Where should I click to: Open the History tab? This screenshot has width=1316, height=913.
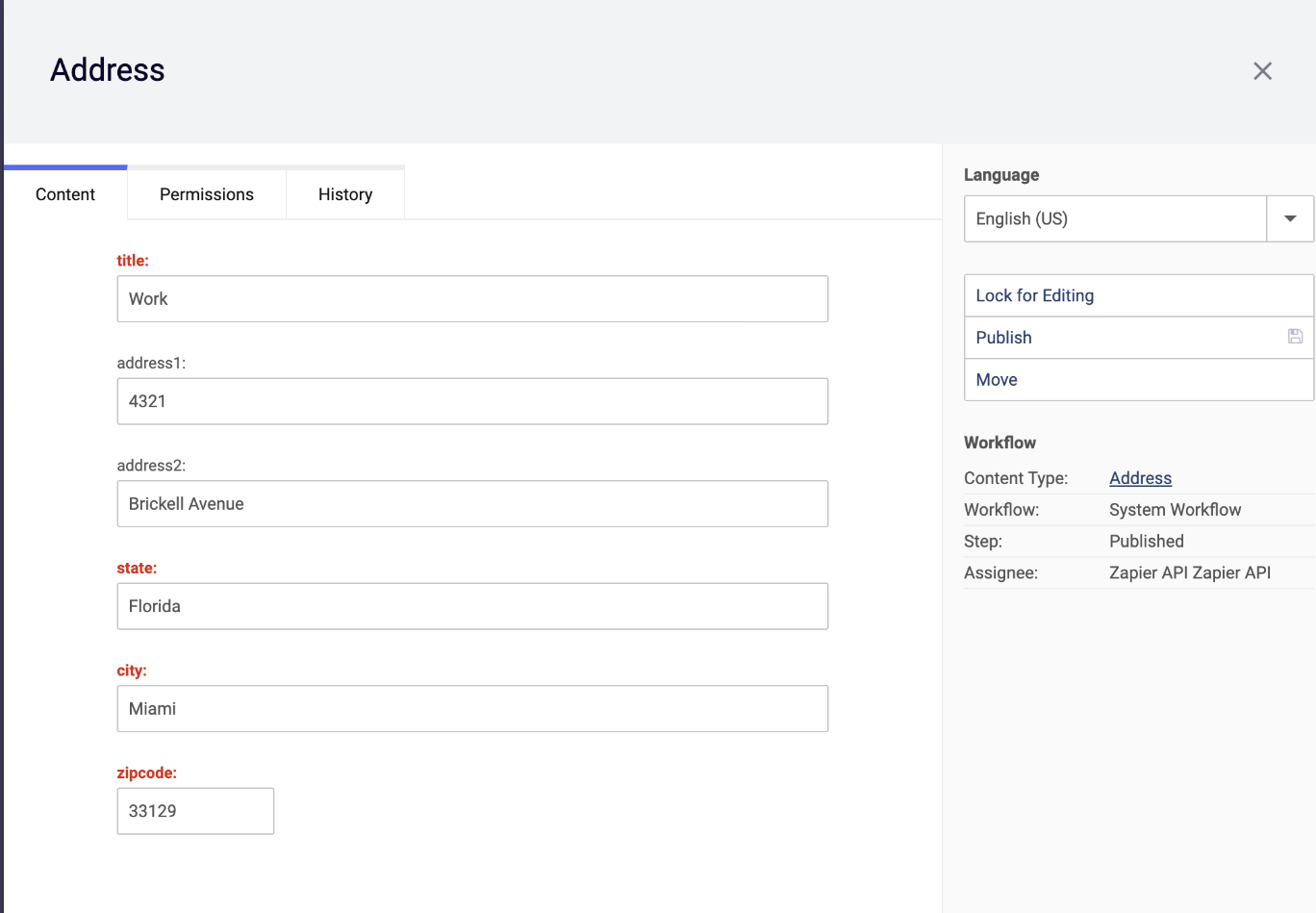coord(345,194)
